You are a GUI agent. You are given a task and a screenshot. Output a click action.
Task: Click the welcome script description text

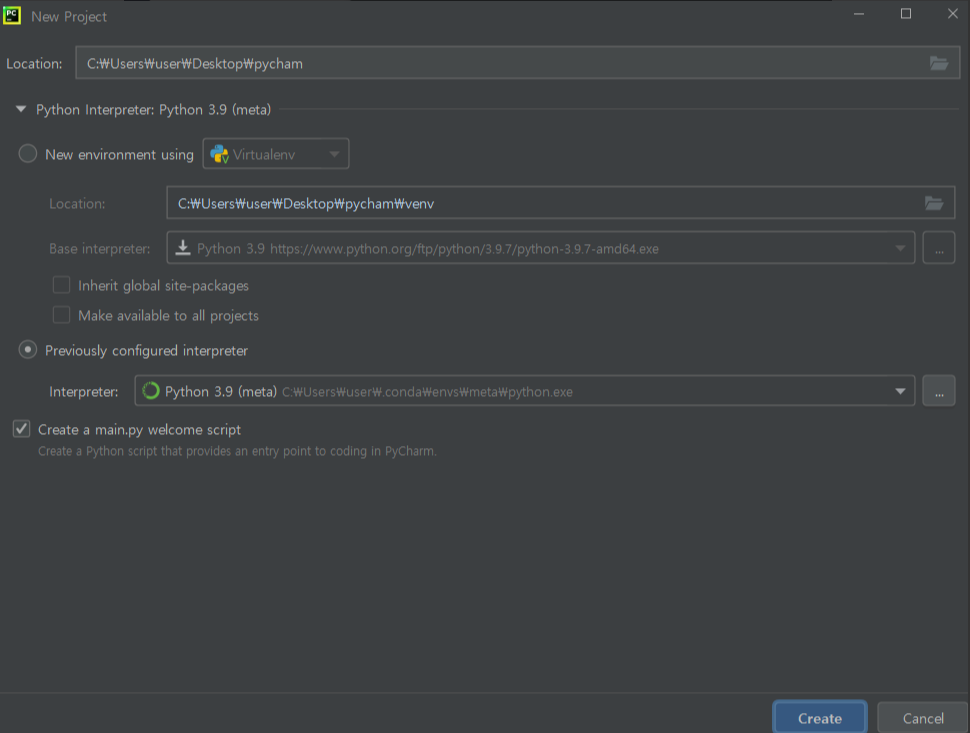tap(238, 451)
